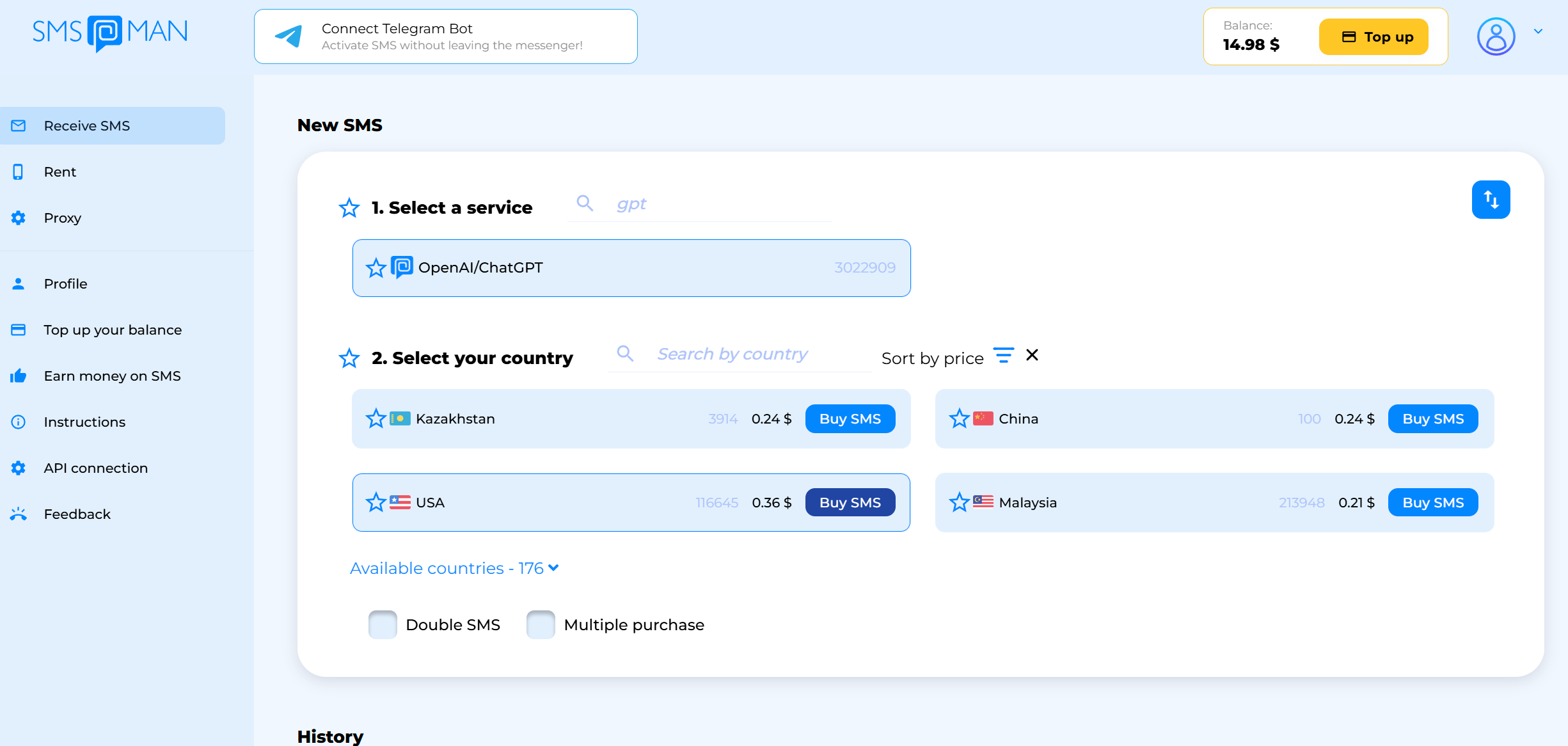Open Receive SMS in the sidebar
The height and width of the screenshot is (746, 1568).
(113, 125)
